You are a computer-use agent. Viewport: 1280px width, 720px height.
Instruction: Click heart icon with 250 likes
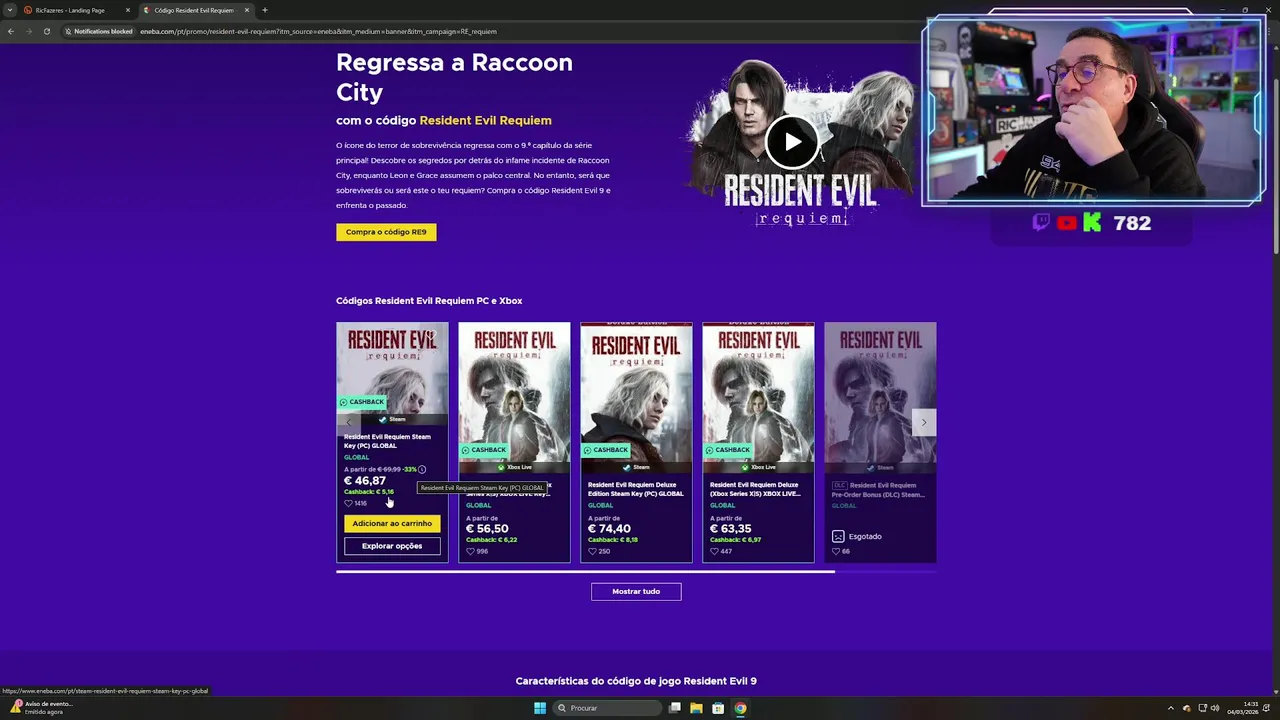[x=593, y=551]
